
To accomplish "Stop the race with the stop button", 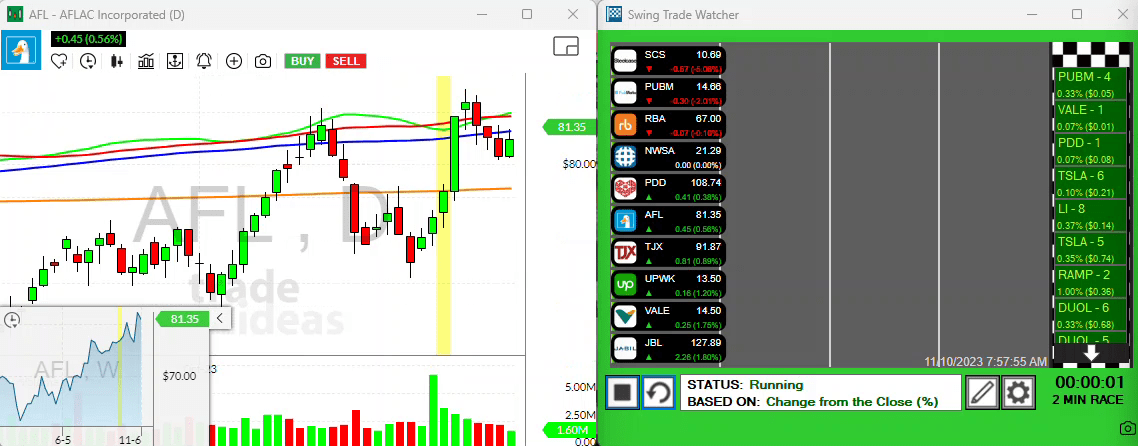I will click(x=622, y=392).
